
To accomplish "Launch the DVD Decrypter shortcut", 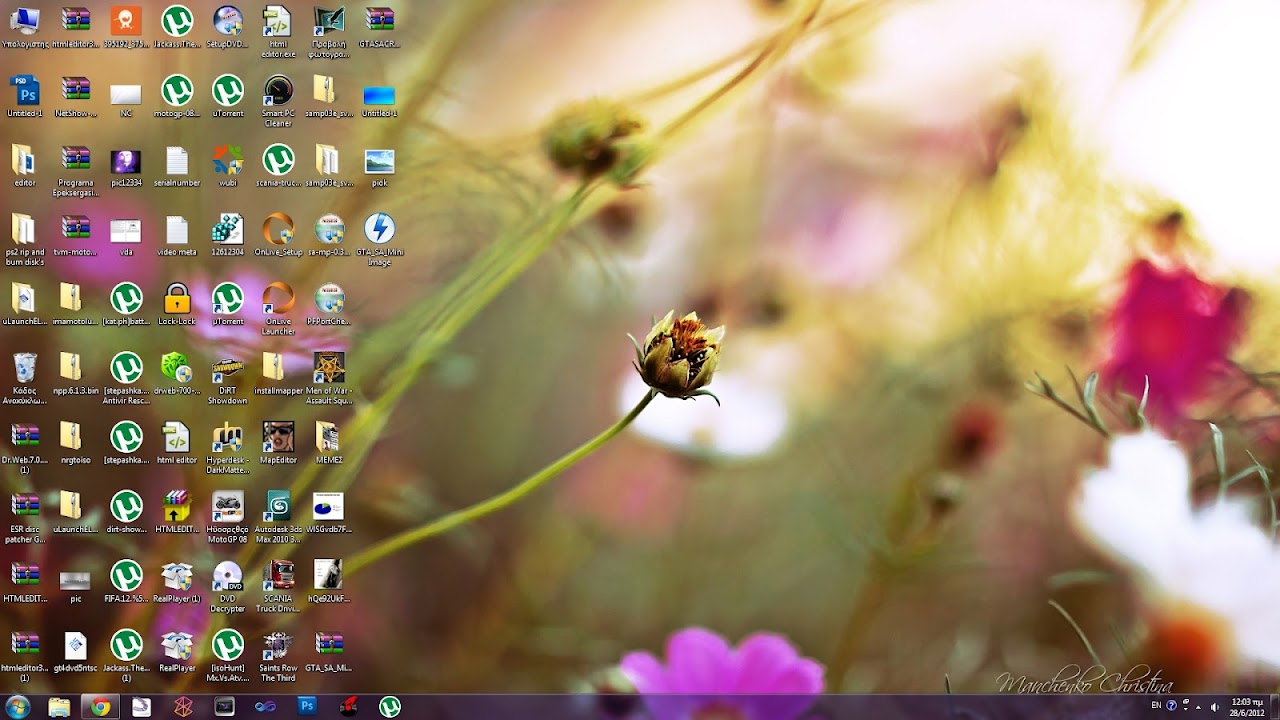I will (x=227, y=586).
